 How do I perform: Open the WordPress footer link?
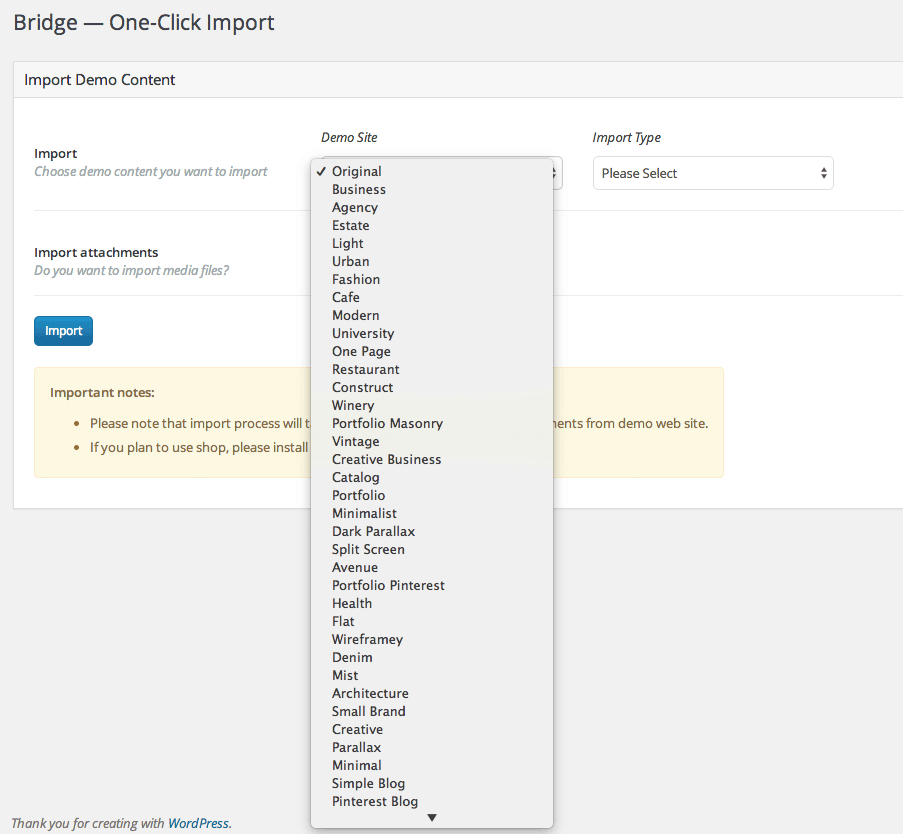coord(198,824)
